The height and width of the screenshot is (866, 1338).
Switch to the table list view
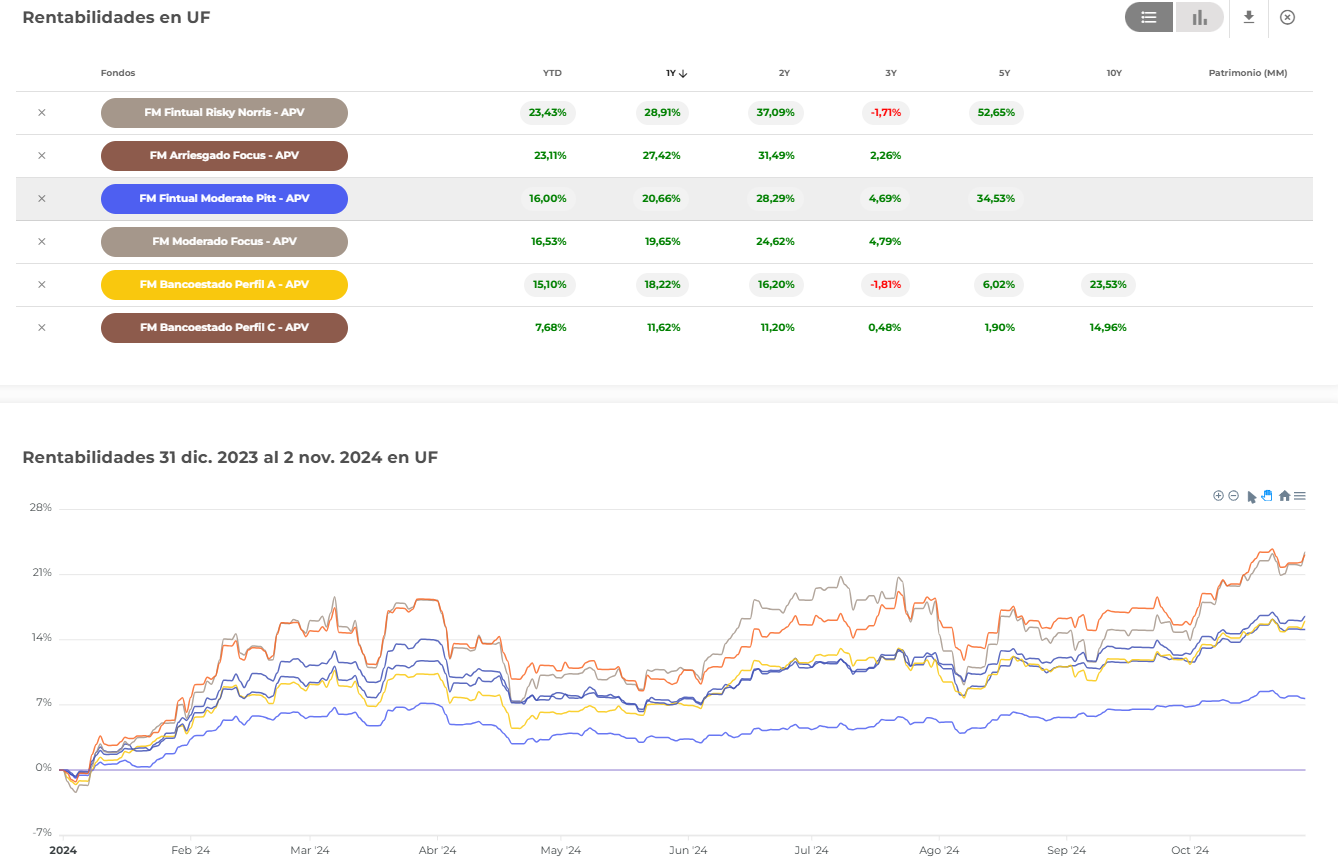tap(1149, 17)
